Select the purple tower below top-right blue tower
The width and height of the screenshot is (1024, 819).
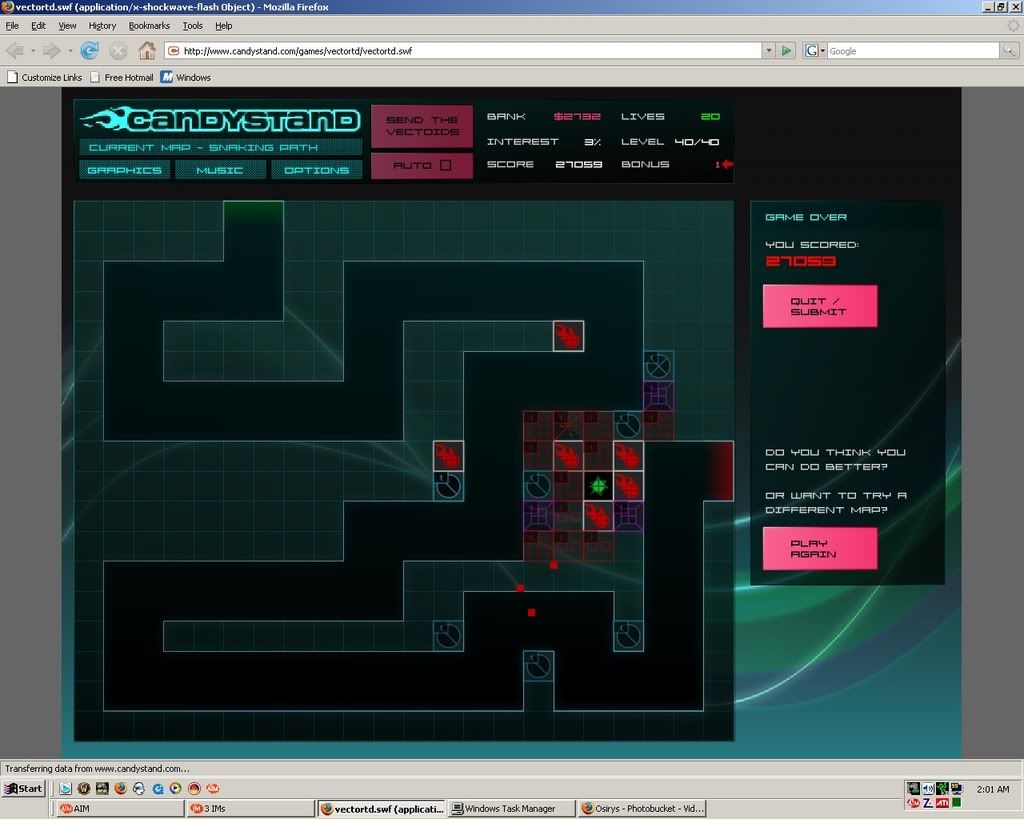point(658,396)
